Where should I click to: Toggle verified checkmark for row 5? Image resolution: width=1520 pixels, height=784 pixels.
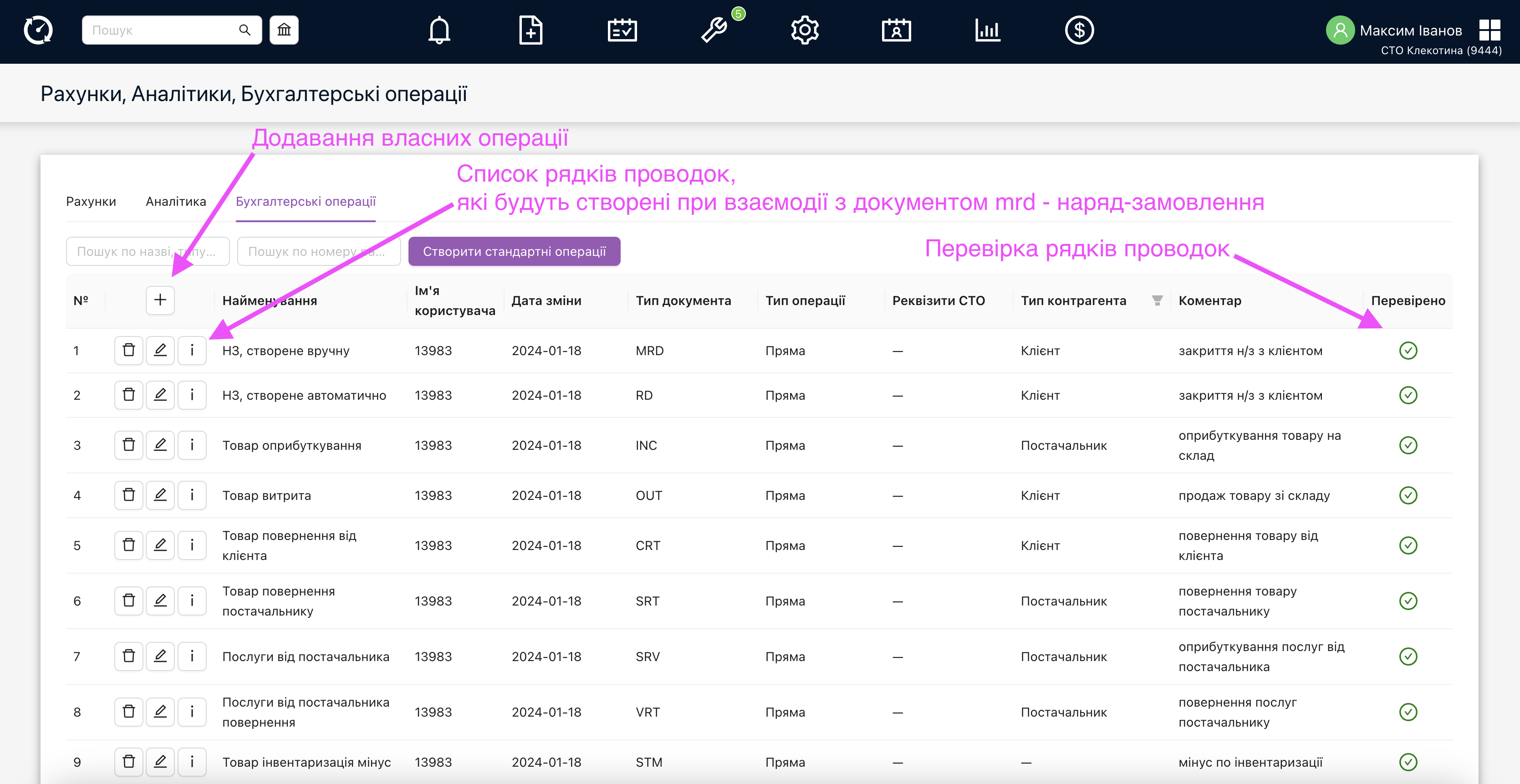pos(1408,545)
